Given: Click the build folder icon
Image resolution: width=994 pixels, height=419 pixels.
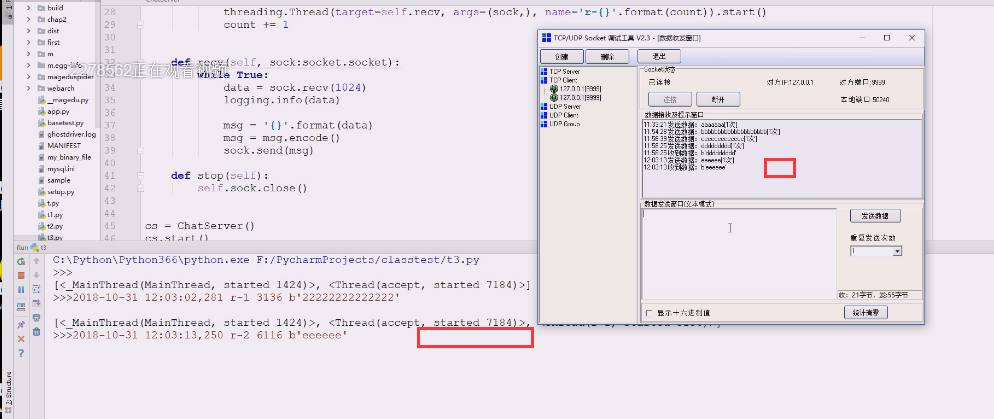Looking at the screenshot, I should coord(41,8).
